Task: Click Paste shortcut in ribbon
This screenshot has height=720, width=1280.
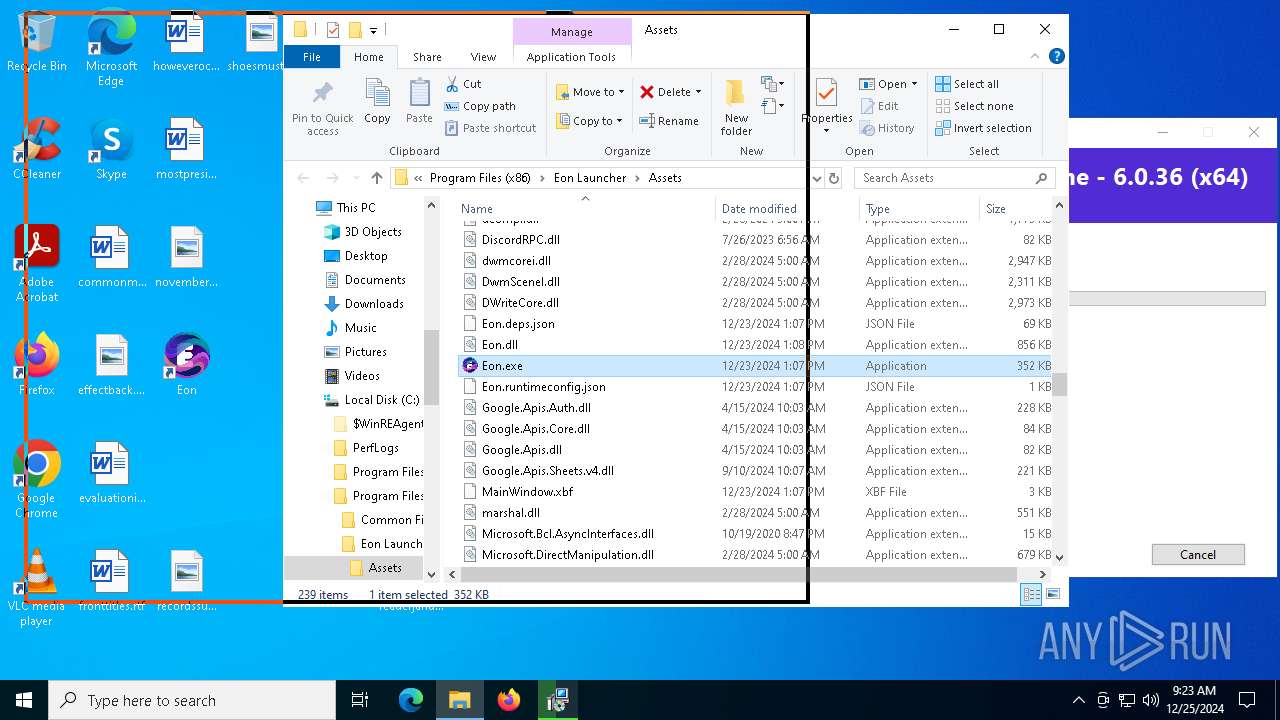Action: [x=491, y=128]
